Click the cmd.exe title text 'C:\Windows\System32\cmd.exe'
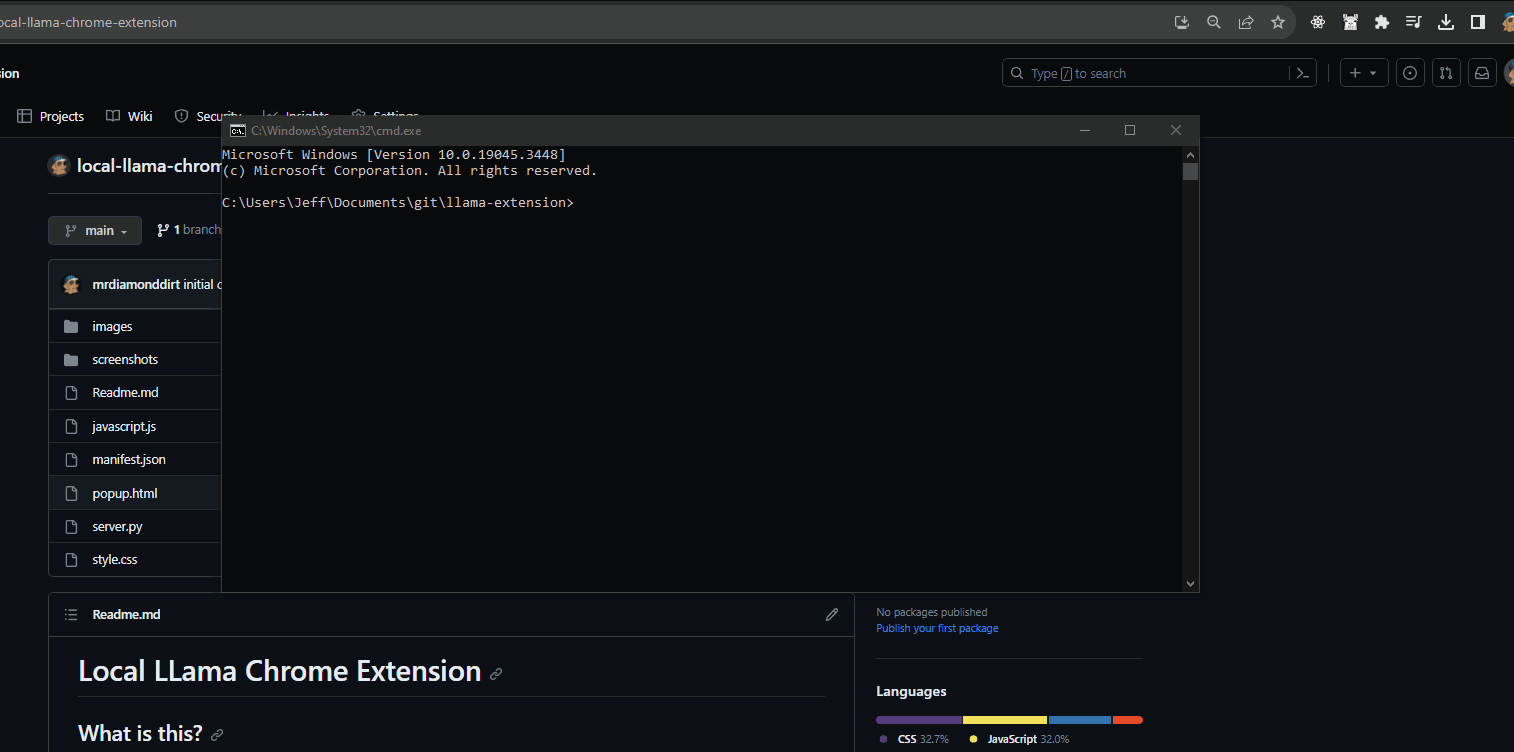Image resolution: width=1514 pixels, height=752 pixels. click(336, 130)
